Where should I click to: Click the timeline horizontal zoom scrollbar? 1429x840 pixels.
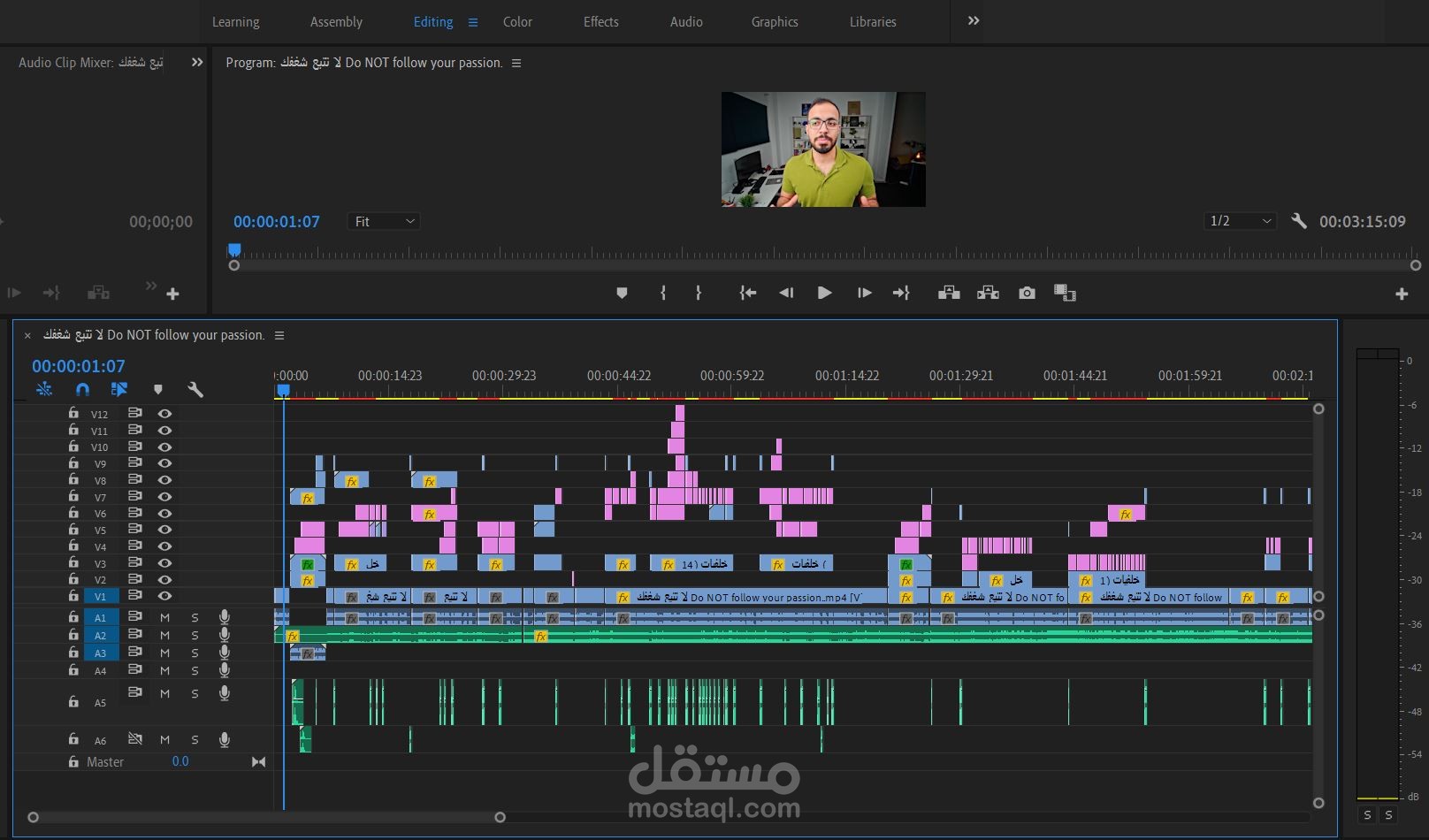[266, 817]
